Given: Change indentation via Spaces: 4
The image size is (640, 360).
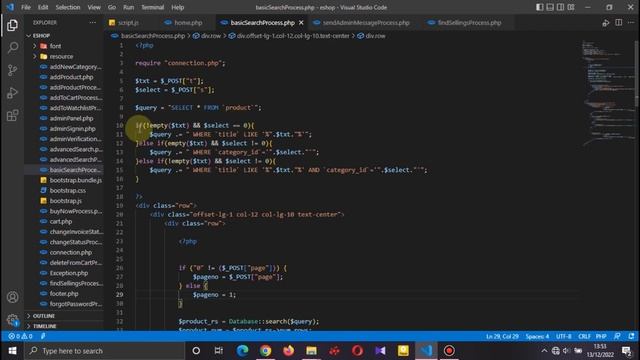Looking at the screenshot, I should [537, 336].
